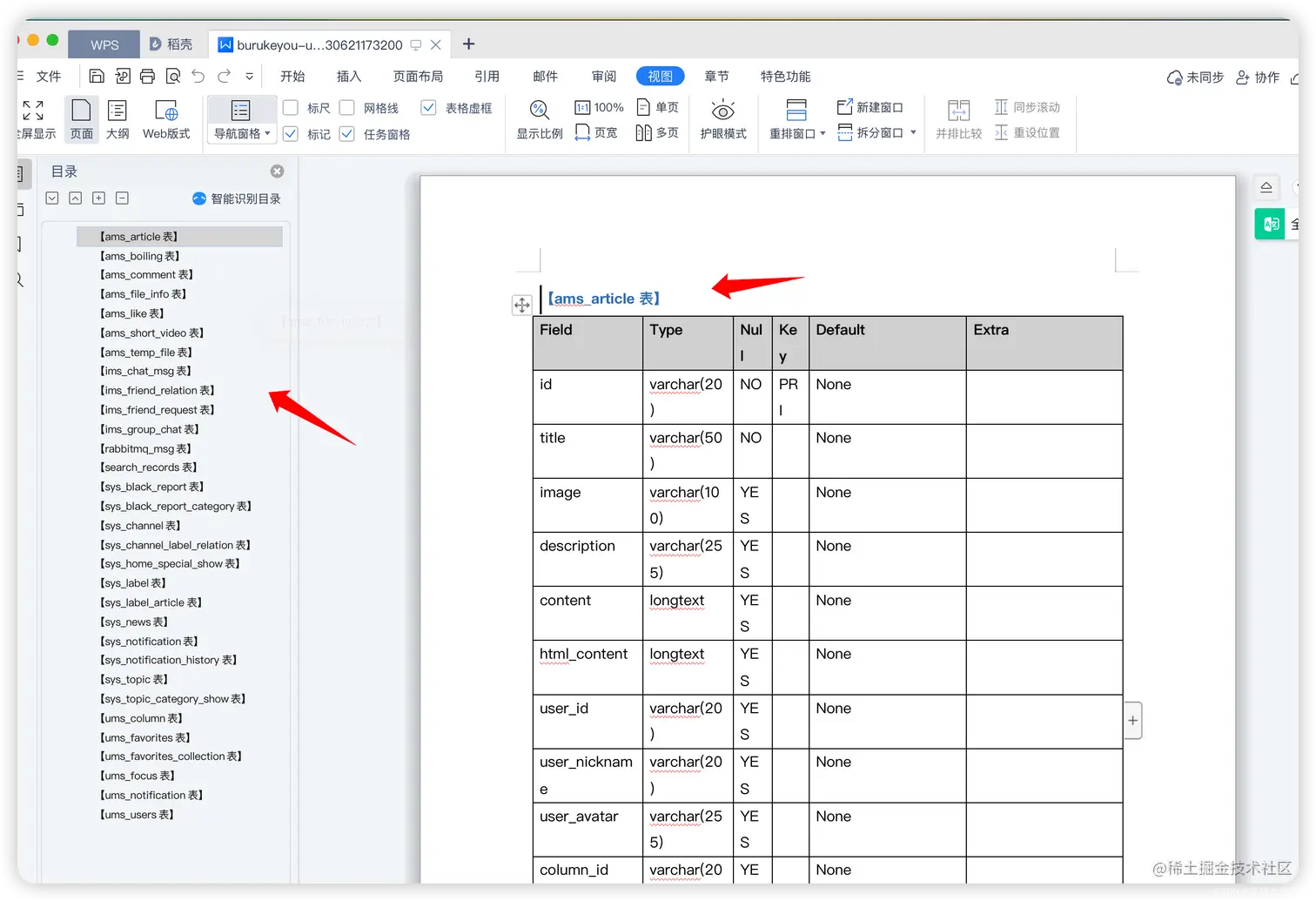Click the add row plus button beside table
Viewport: 1316px width, 901px height.
point(1132,721)
